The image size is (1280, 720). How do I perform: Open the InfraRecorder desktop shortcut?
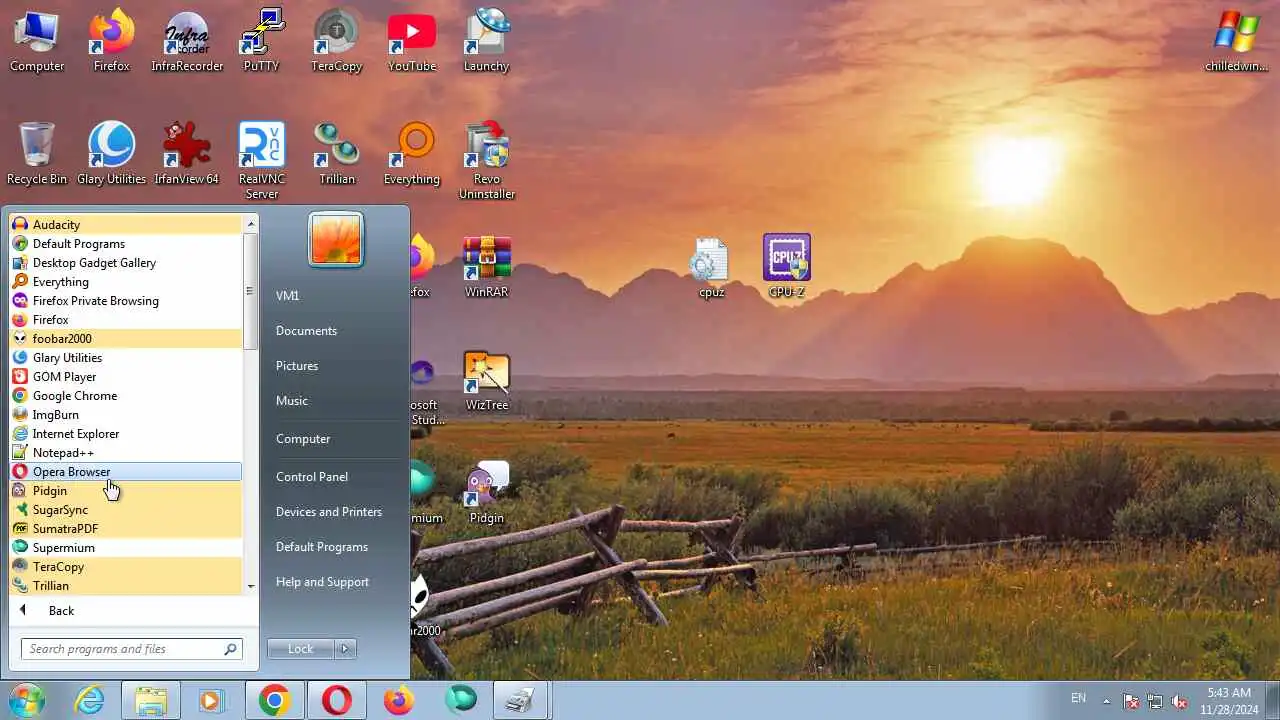click(187, 42)
